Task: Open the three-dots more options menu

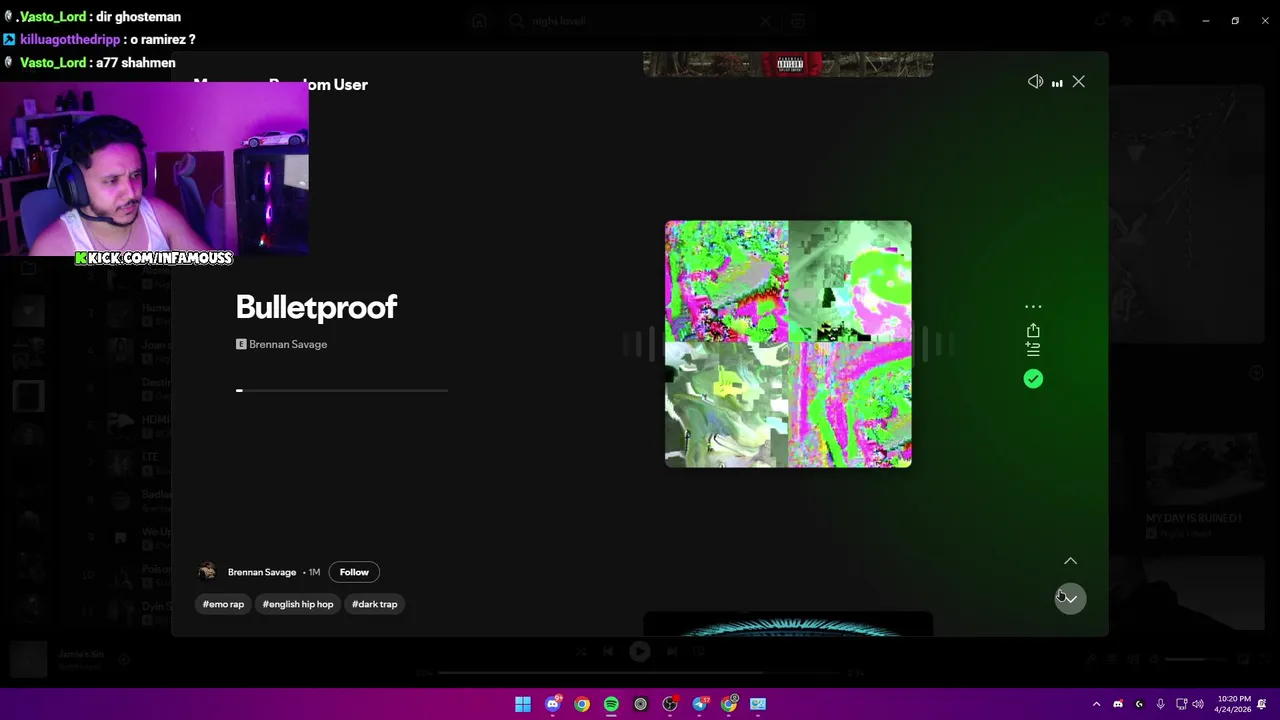Action: pos(1033,307)
